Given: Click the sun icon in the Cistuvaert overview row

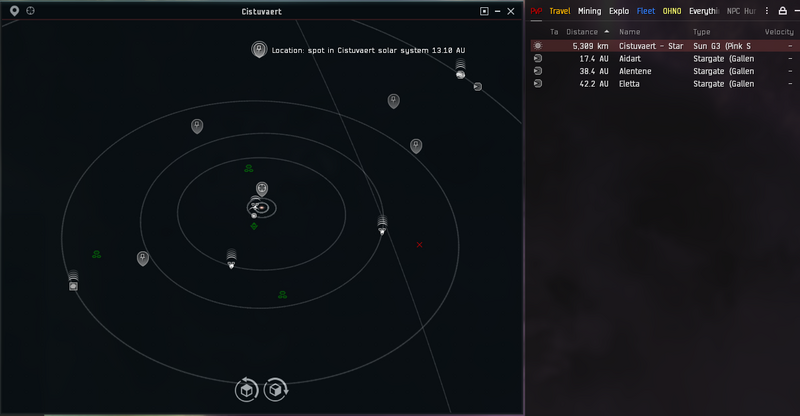Looking at the screenshot, I should coord(538,46).
